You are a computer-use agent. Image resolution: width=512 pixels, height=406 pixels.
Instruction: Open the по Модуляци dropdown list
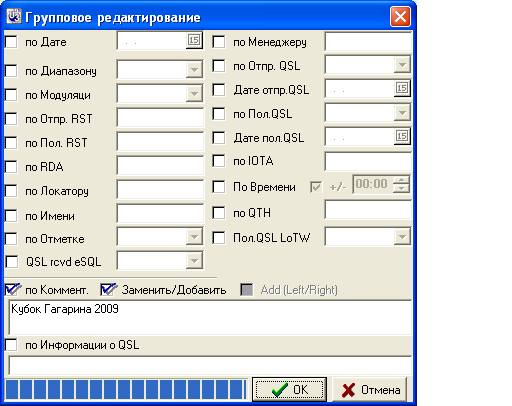(x=194, y=94)
